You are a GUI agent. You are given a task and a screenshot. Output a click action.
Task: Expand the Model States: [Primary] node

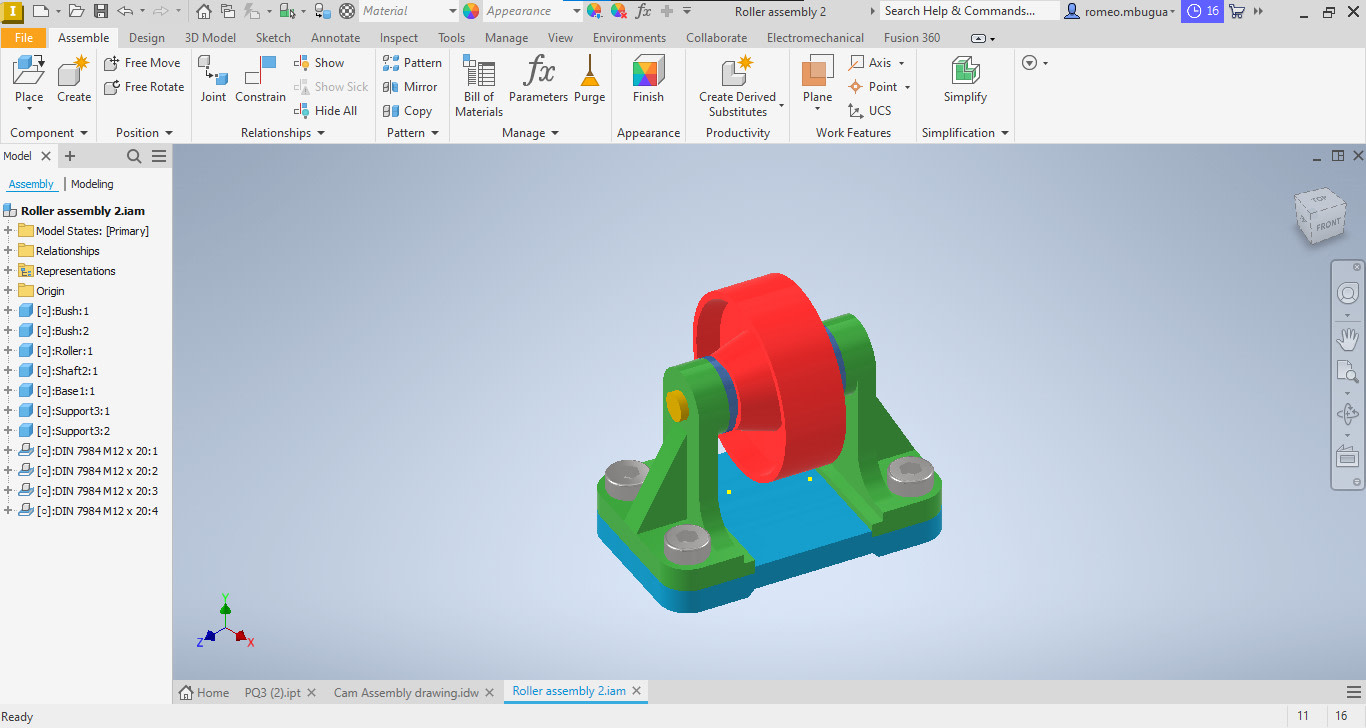(x=8, y=230)
